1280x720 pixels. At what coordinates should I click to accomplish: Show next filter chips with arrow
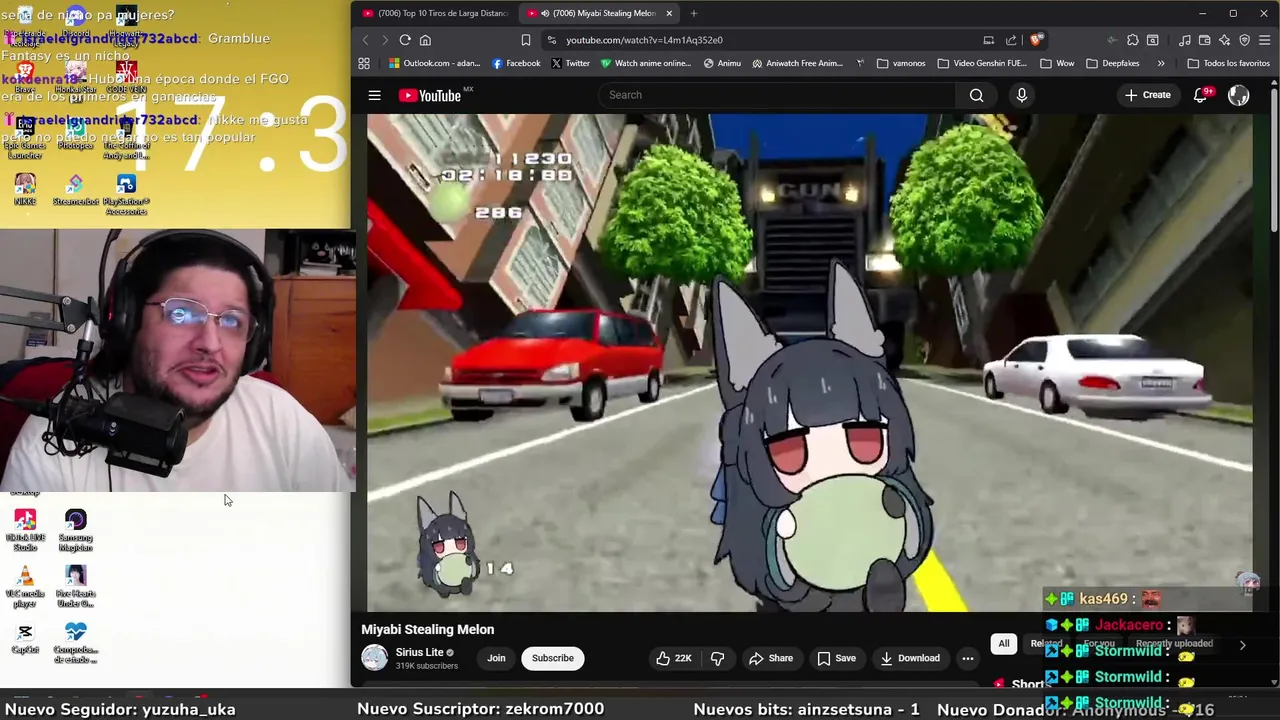(1242, 645)
